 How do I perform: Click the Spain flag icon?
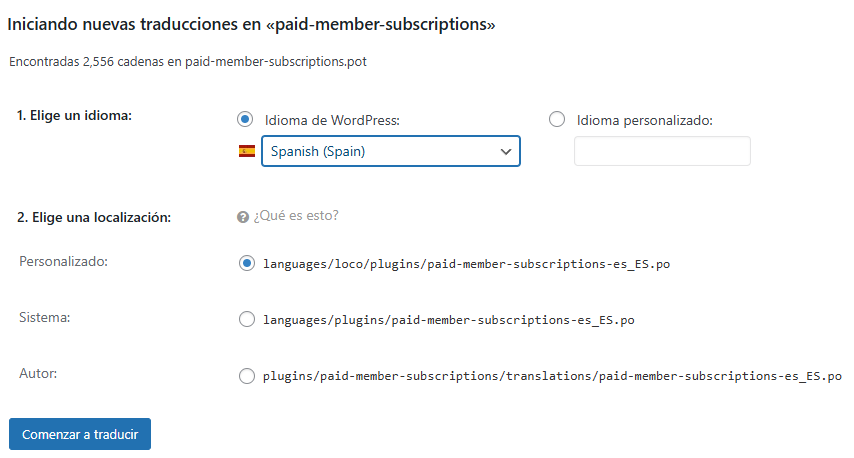pyautogui.click(x=246, y=152)
